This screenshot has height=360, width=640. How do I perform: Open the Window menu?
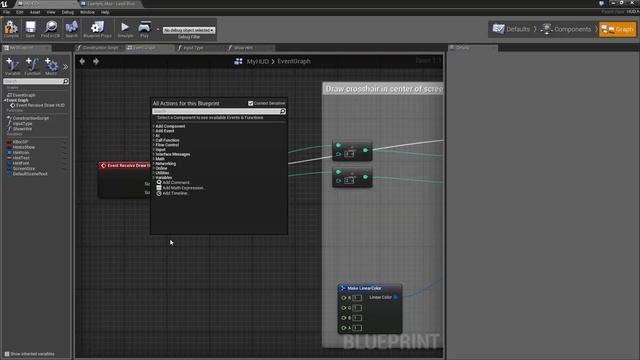point(87,12)
